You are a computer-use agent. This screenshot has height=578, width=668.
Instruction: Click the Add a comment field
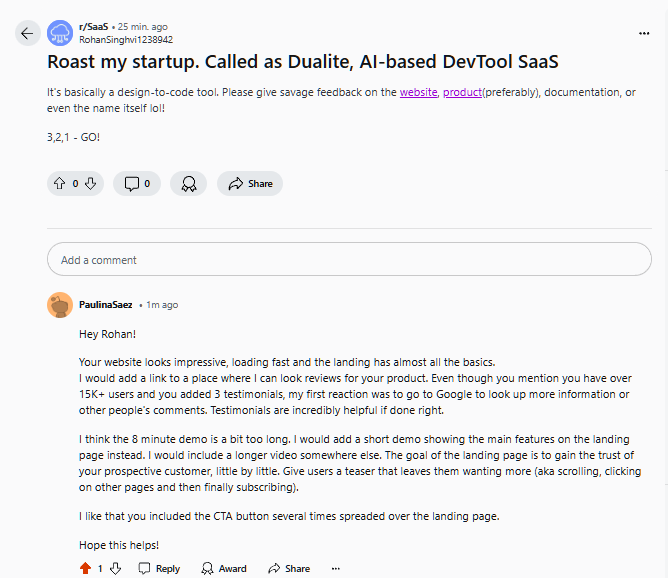coord(349,260)
